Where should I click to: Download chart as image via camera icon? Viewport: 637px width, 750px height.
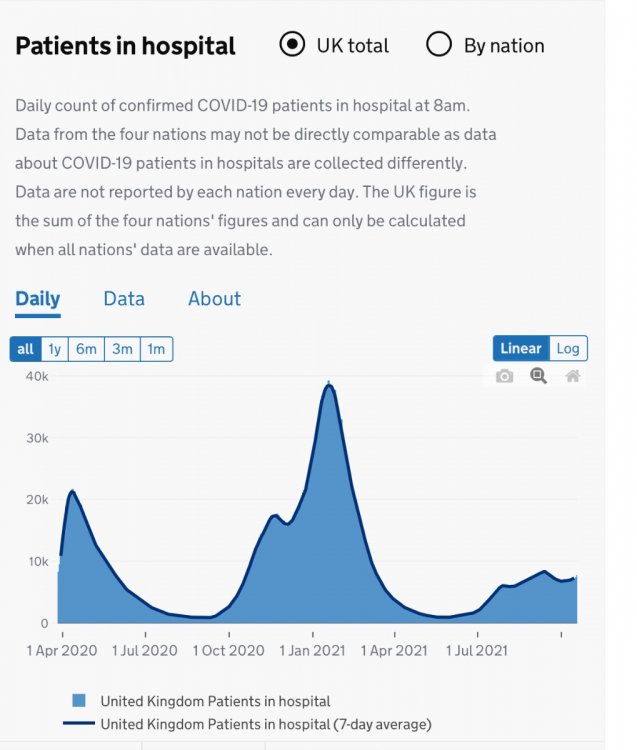point(505,376)
